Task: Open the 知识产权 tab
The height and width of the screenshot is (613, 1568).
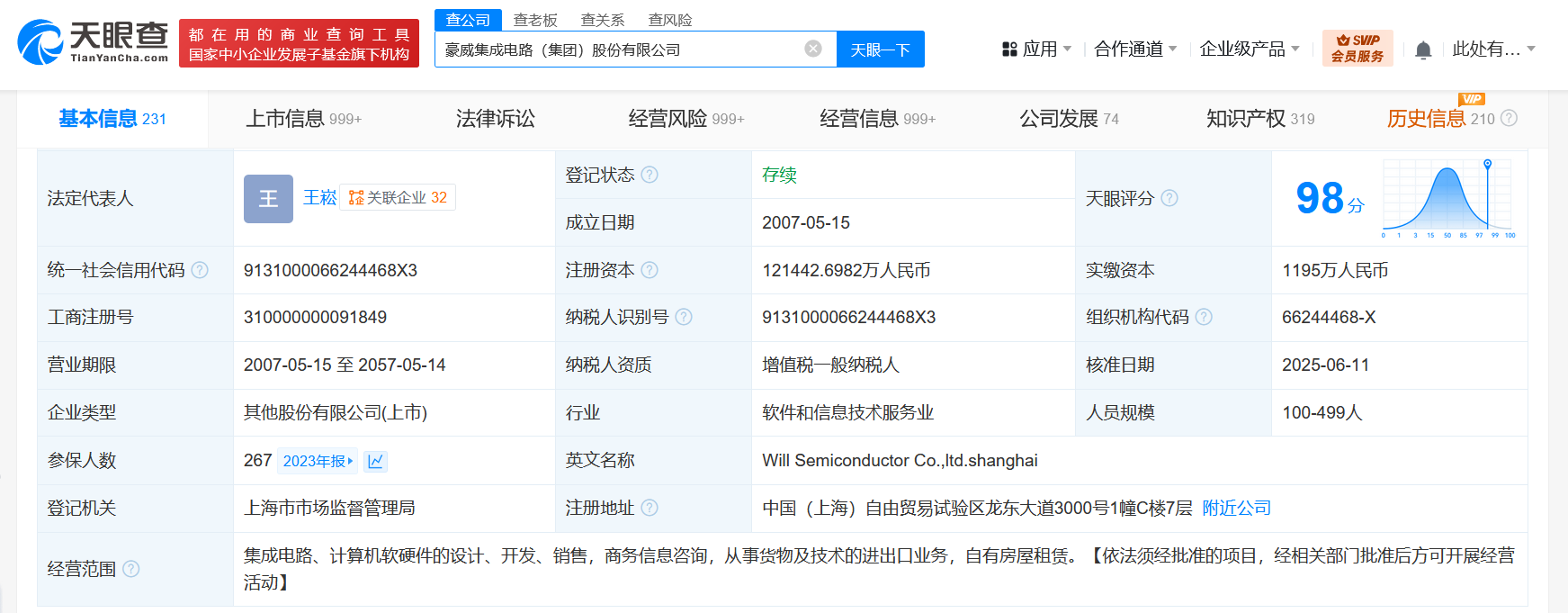Action: coord(1259,119)
